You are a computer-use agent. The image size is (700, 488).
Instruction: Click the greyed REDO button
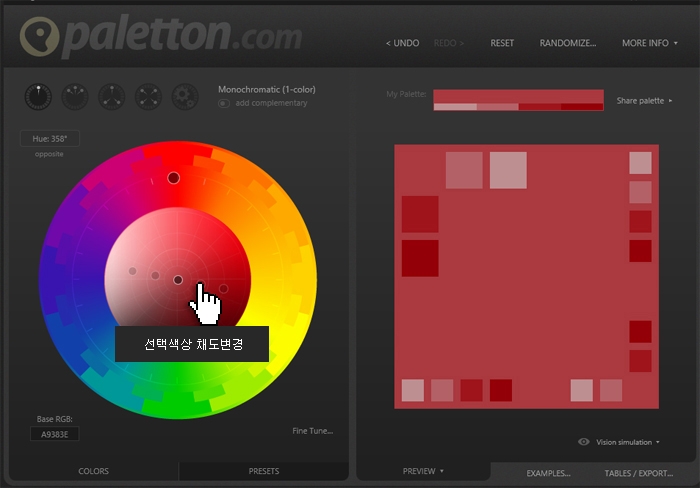coord(449,43)
